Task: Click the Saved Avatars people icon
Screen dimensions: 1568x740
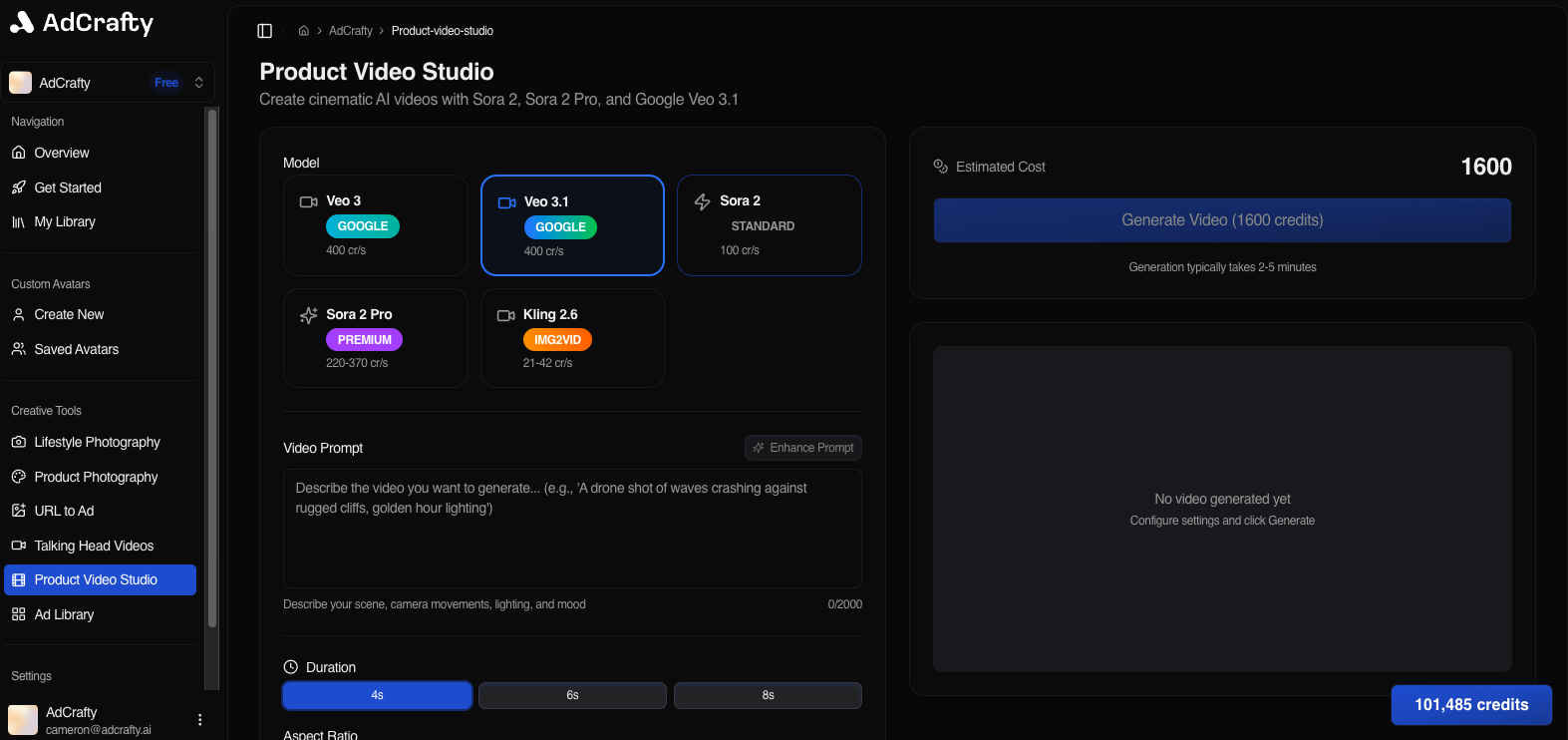Action: tap(18, 349)
